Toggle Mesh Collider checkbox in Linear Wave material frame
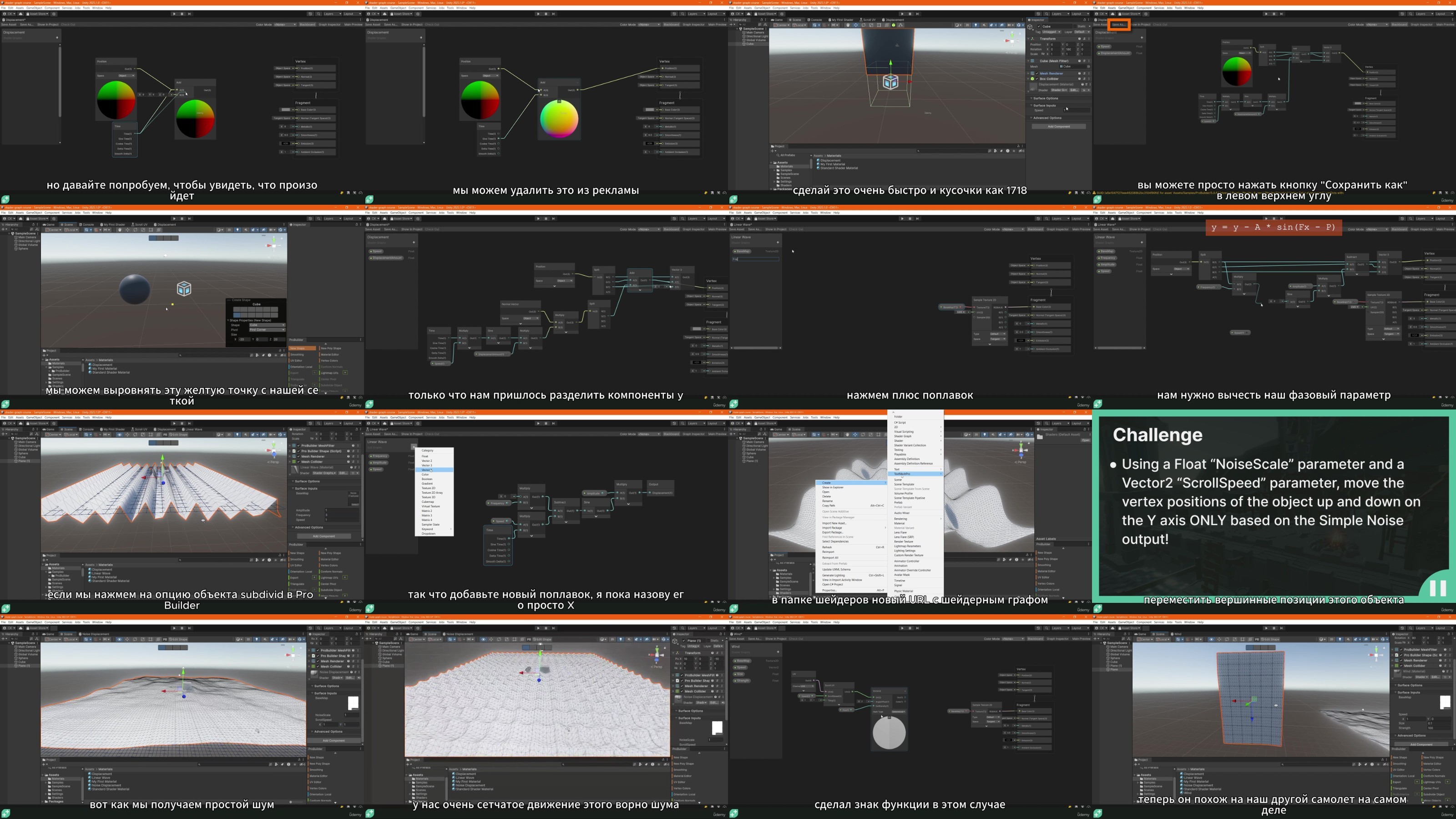The width and height of the screenshot is (1456, 819). point(298,462)
